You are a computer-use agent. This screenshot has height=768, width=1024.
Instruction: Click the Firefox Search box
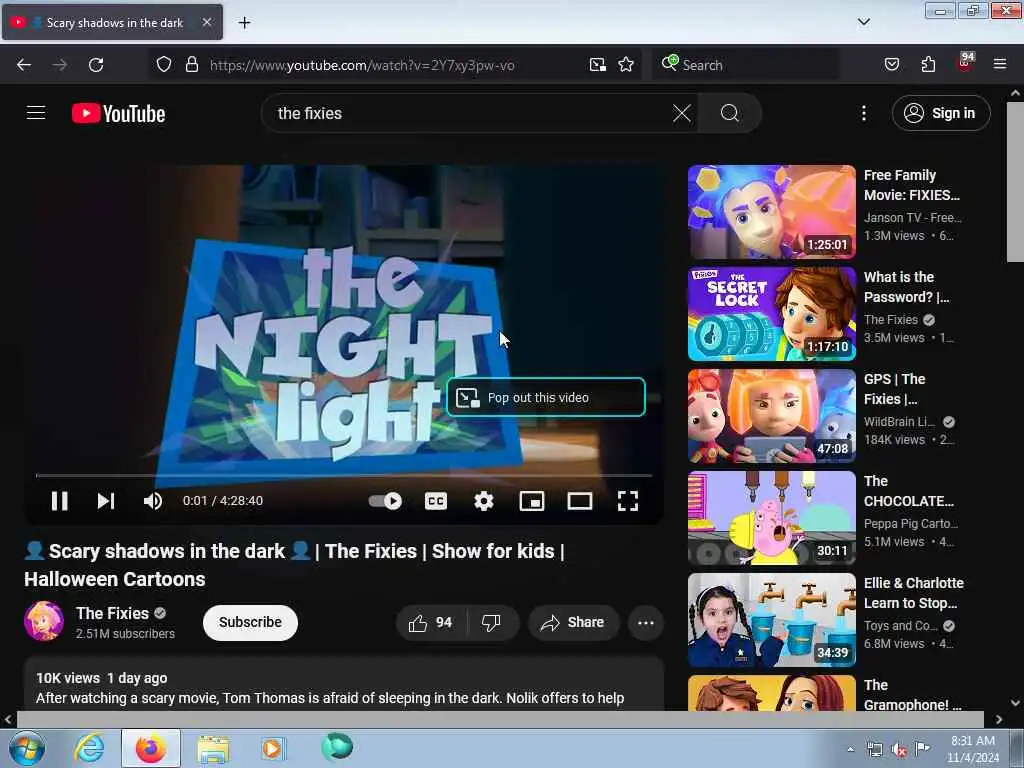[x=746, y=65]
